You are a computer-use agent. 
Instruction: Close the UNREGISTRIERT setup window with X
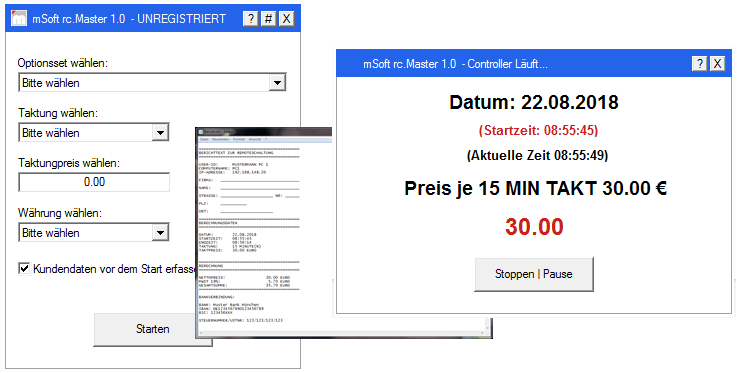click(x=286, y=19)
